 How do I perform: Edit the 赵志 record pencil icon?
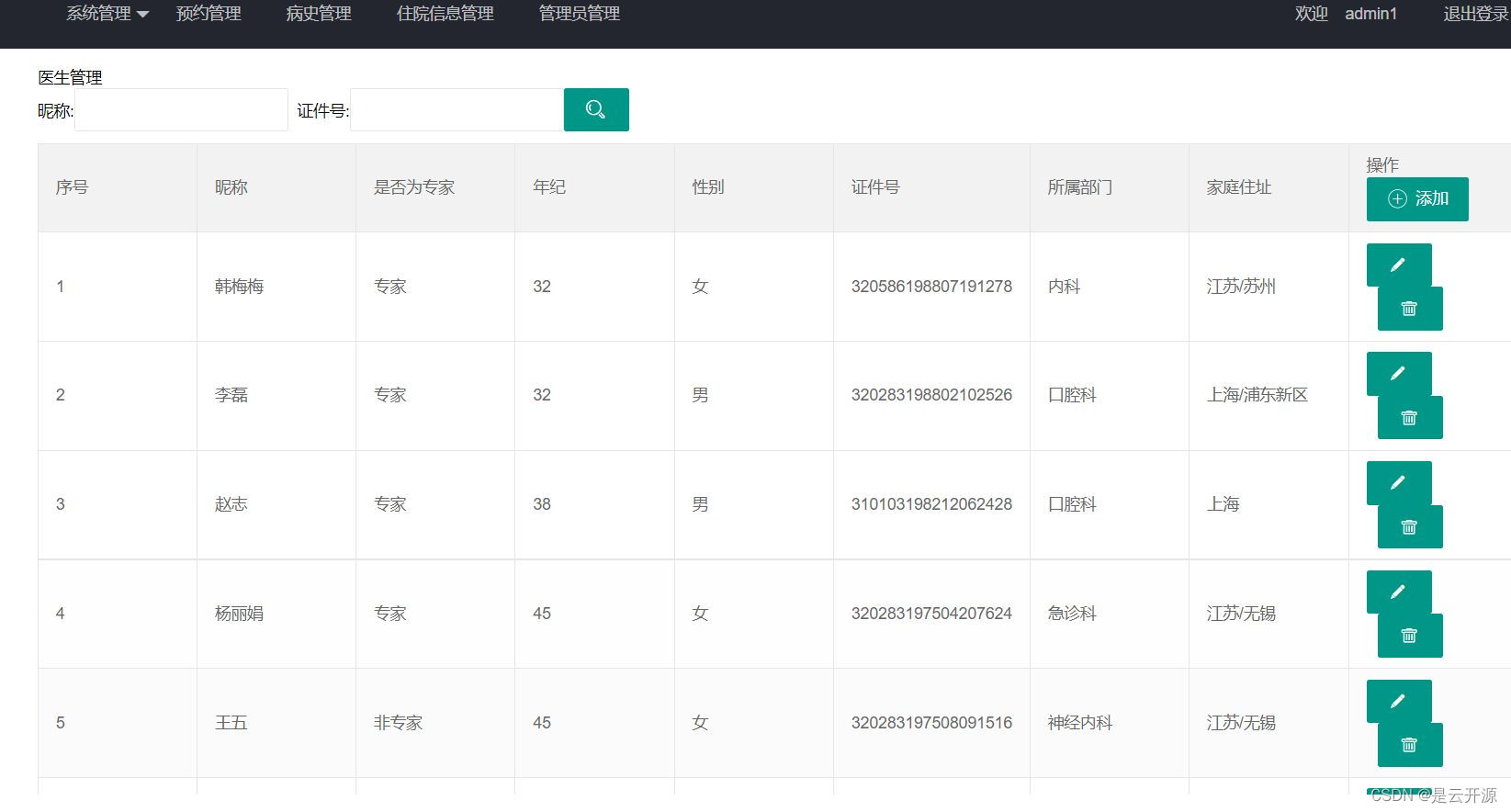point(1398,483)
